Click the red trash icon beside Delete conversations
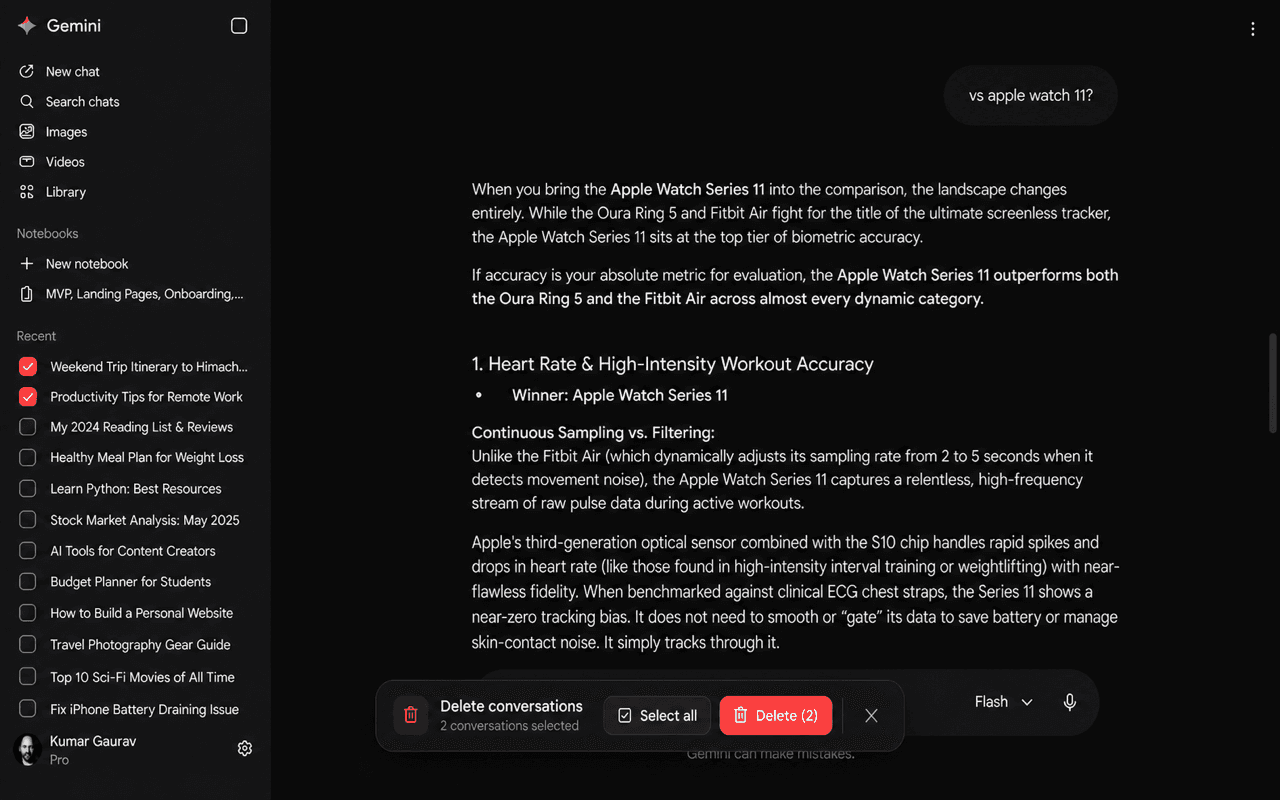Screen dimensions: 1280x800 pyautogui.click(x=410, y=715)
